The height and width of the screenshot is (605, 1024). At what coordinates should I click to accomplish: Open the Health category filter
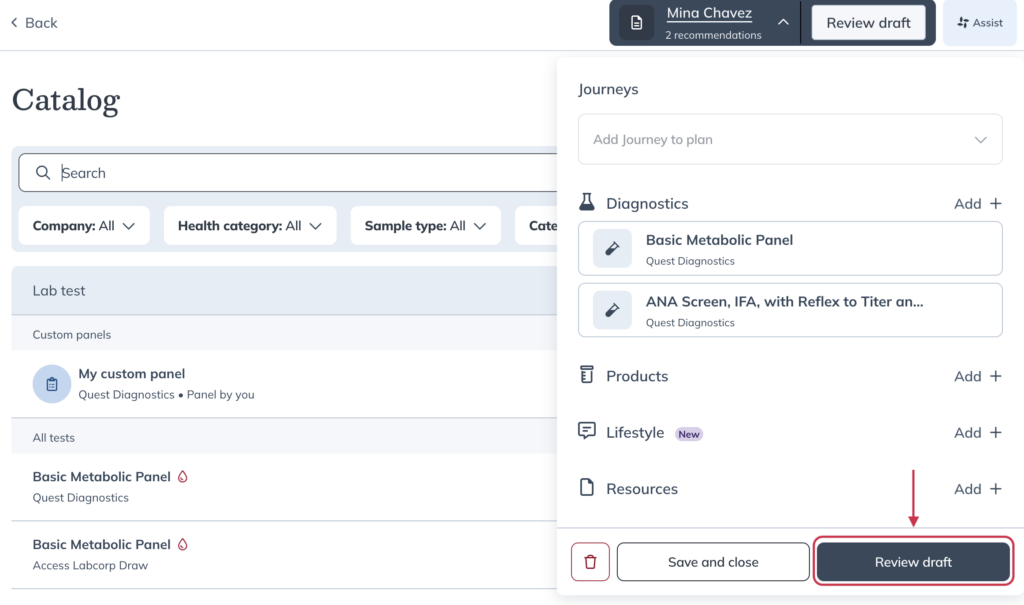(250, 226)
